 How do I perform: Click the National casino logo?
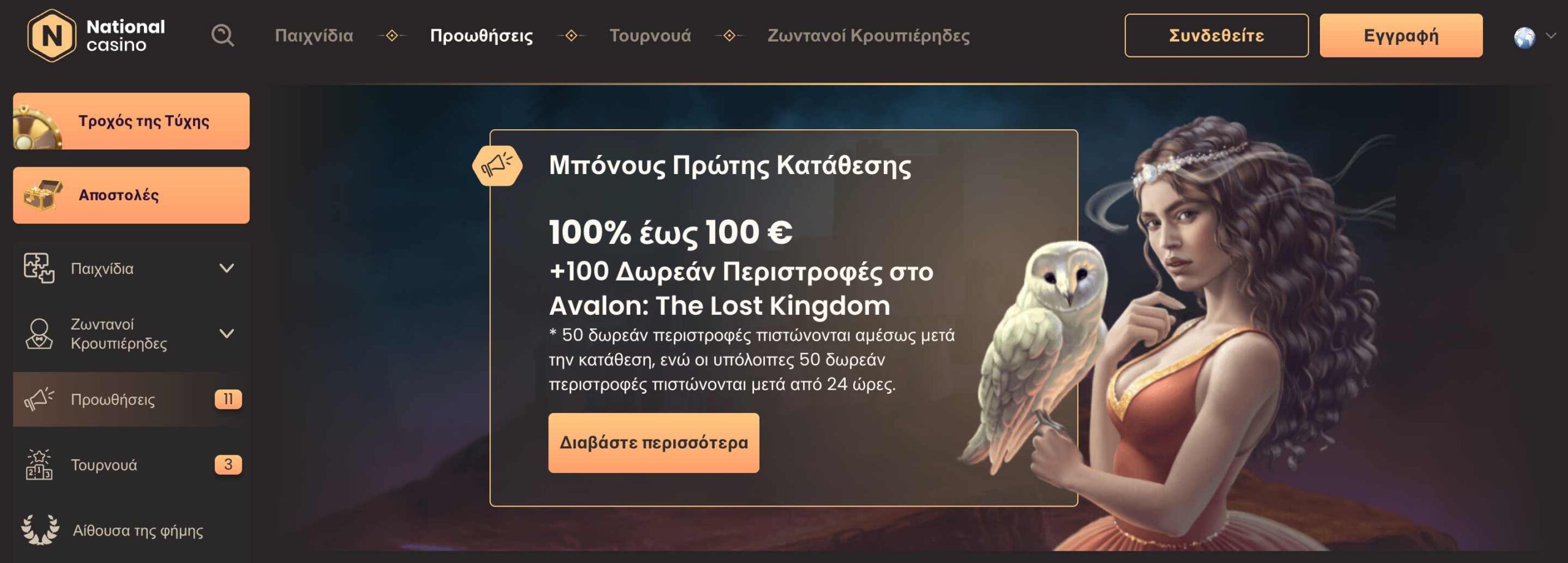point(96,36)
